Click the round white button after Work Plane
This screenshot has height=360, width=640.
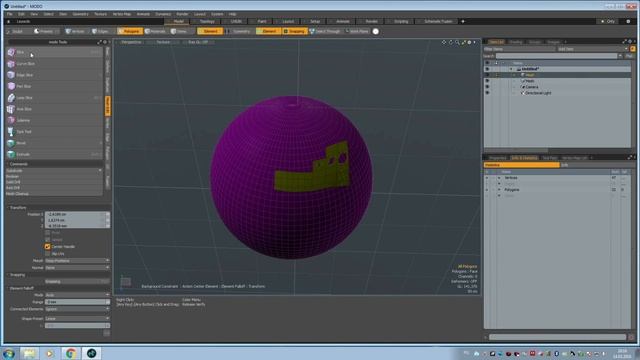coord(376,31)
